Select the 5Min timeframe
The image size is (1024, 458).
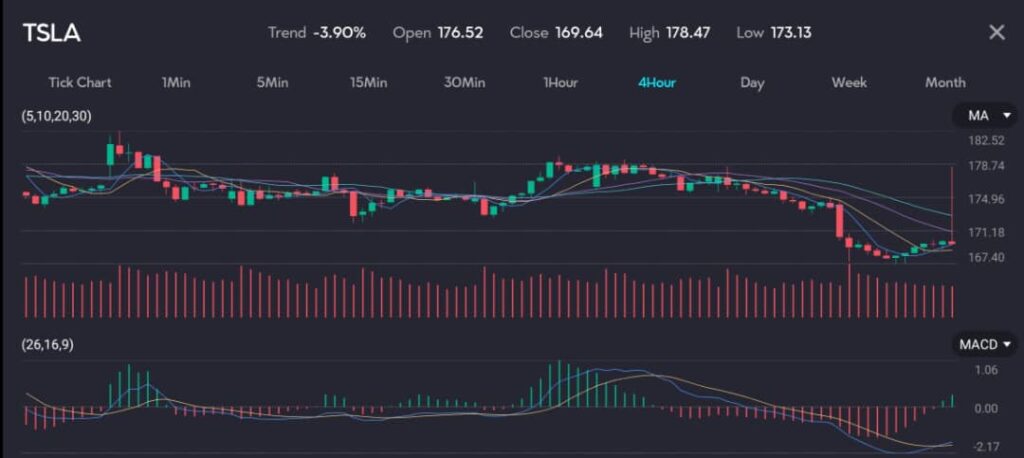tap(272, 82)
